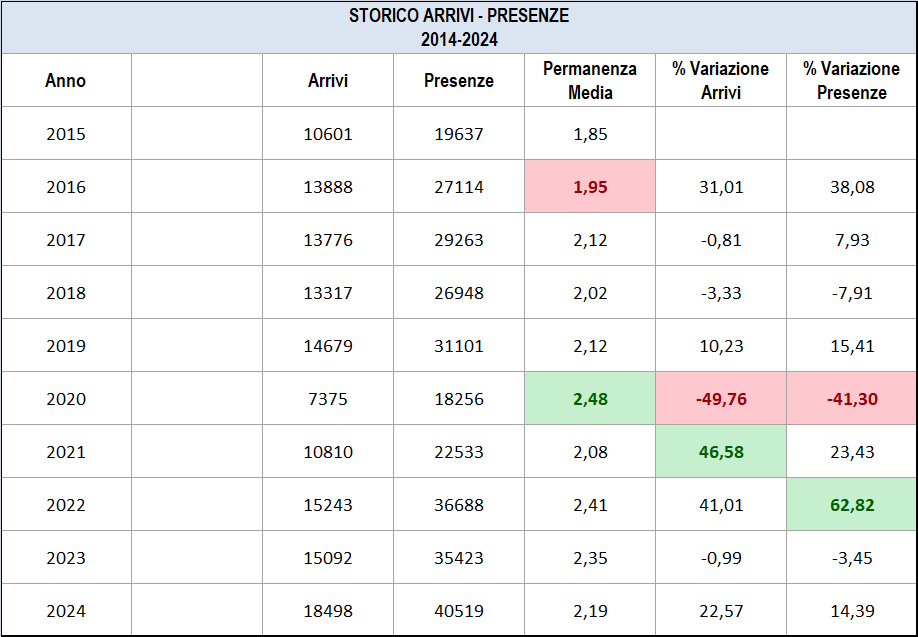Click the red -49,76 arrivals variation cell

tap(721, 398)
